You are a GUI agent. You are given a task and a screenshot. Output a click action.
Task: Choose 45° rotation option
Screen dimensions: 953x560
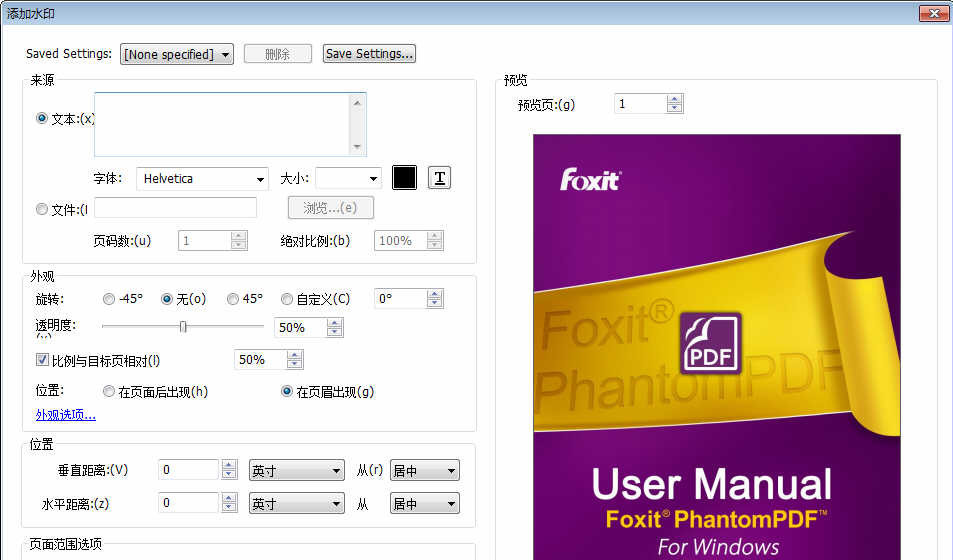click(233, 299)
